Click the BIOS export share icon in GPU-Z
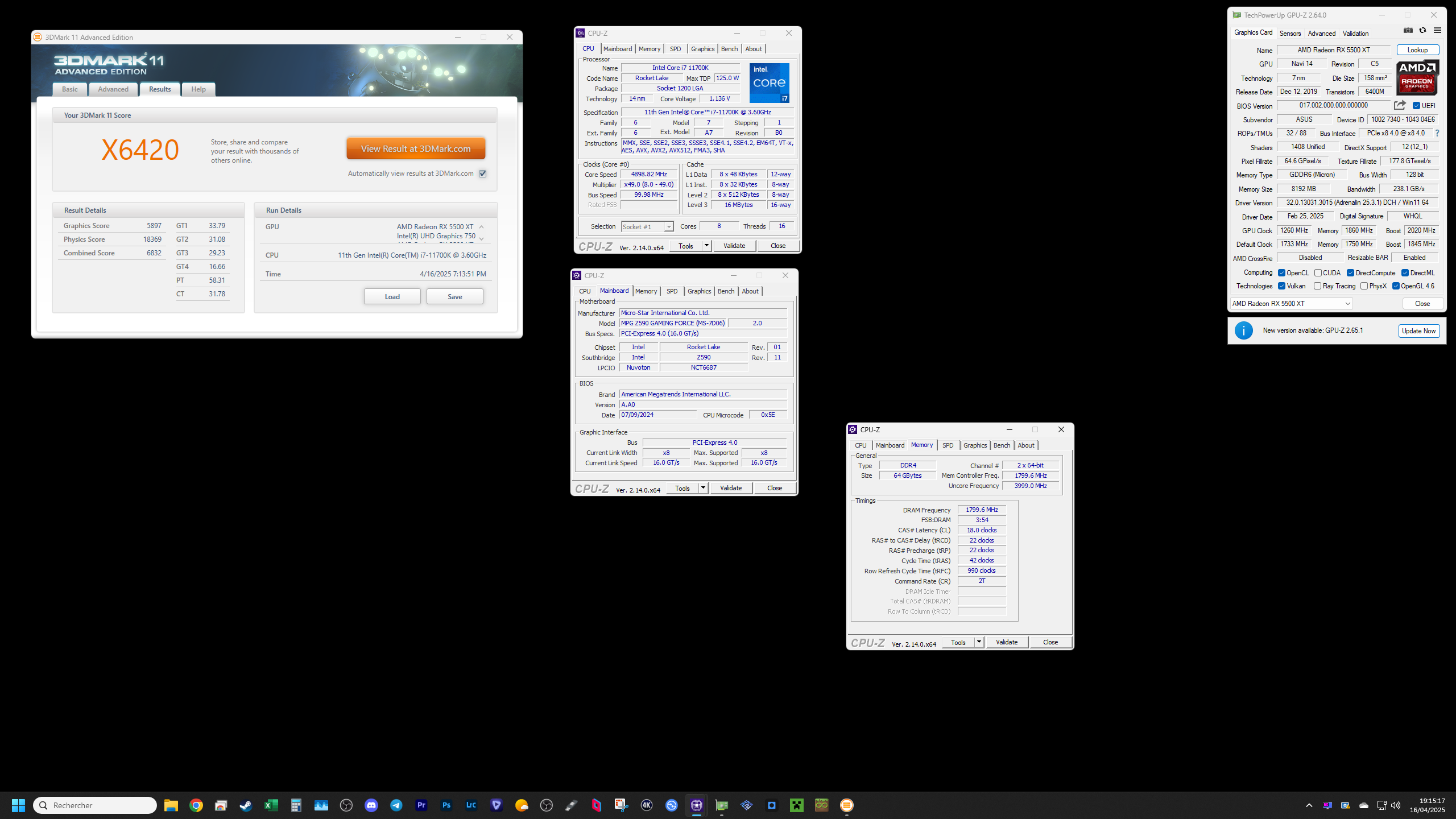This screenshot has width=1456, height=819. pyautogui.click(x=1400, y=105)
